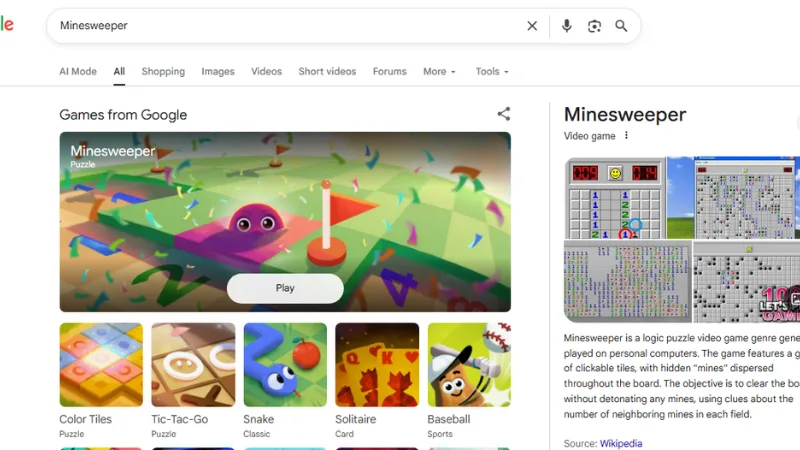Viewport: 800px width, 450px height.
Task: Open the three-dot menu beside Video game
Action: pos(626,136)
